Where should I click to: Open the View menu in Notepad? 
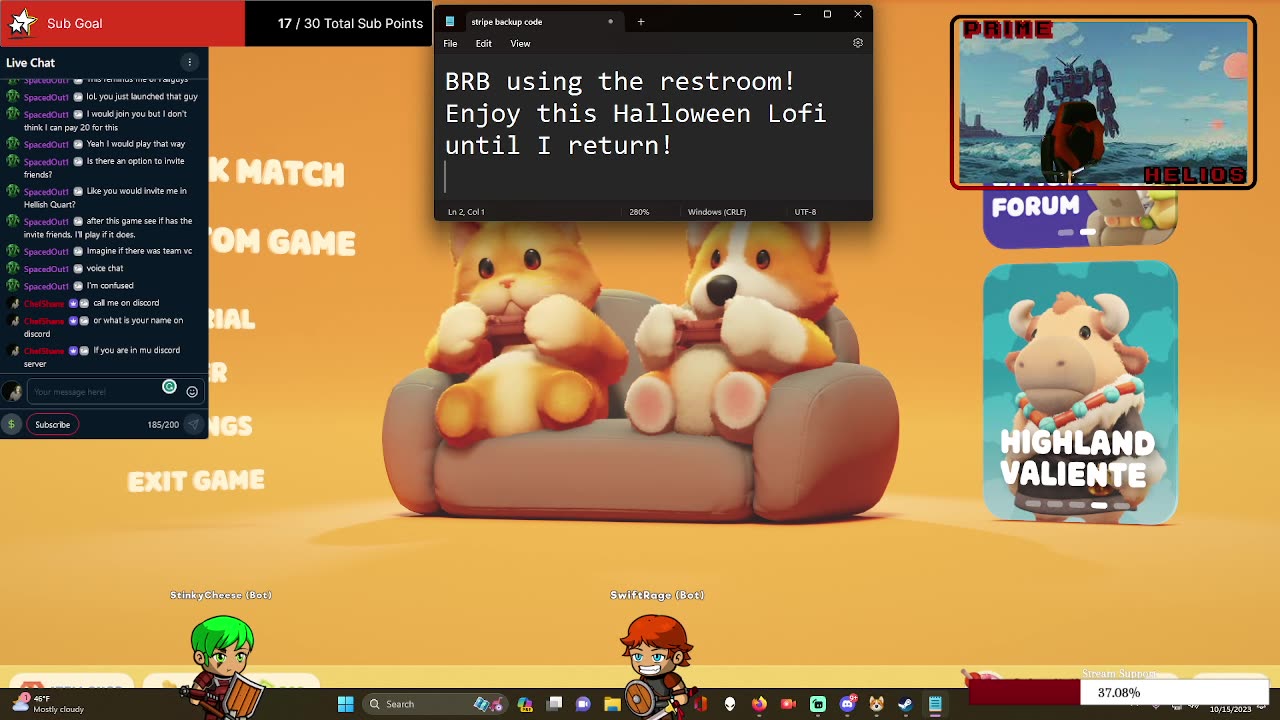(x=520, y=43)
